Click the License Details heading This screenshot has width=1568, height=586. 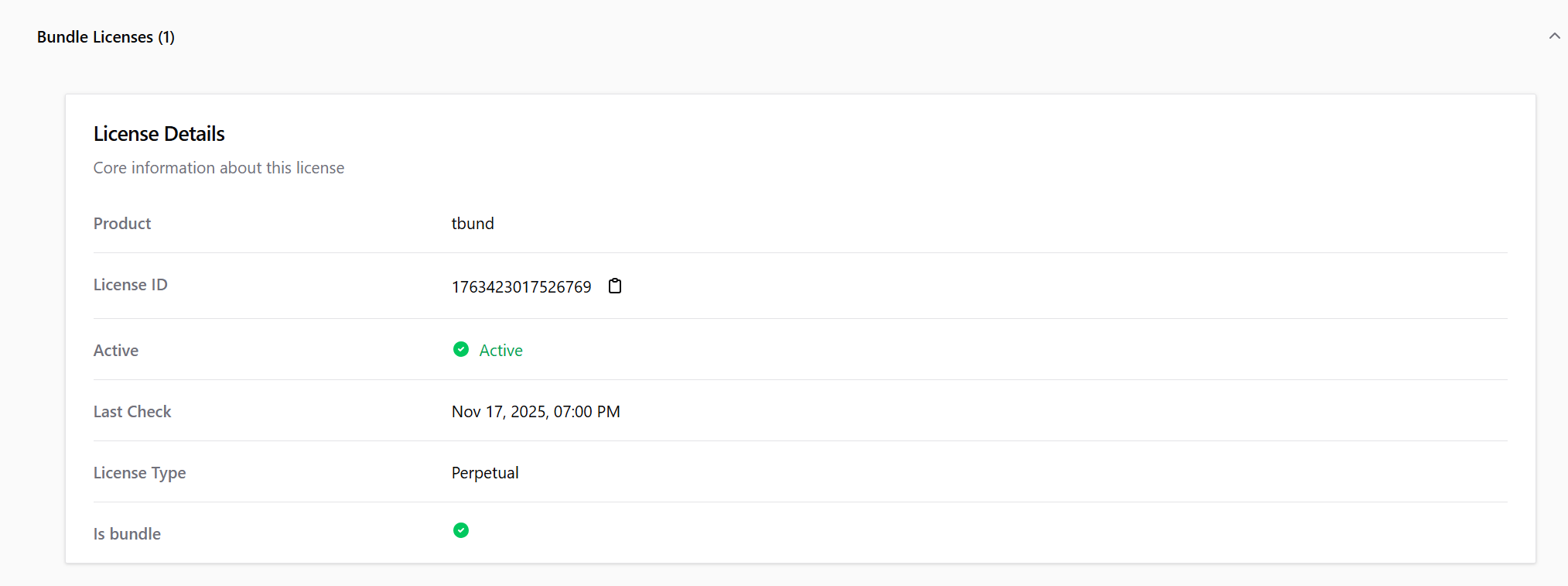tap(159, 134)
